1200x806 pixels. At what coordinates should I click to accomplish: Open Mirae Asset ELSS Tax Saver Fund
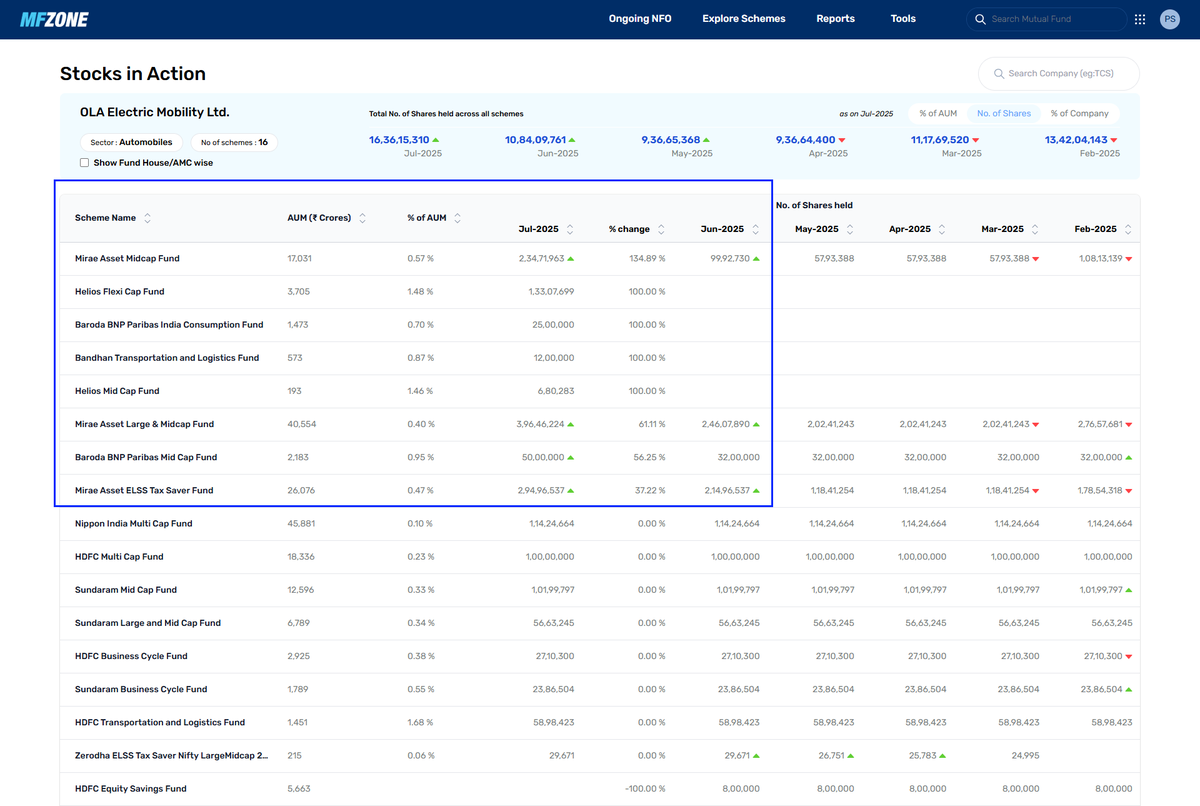[x=144, y=490]
